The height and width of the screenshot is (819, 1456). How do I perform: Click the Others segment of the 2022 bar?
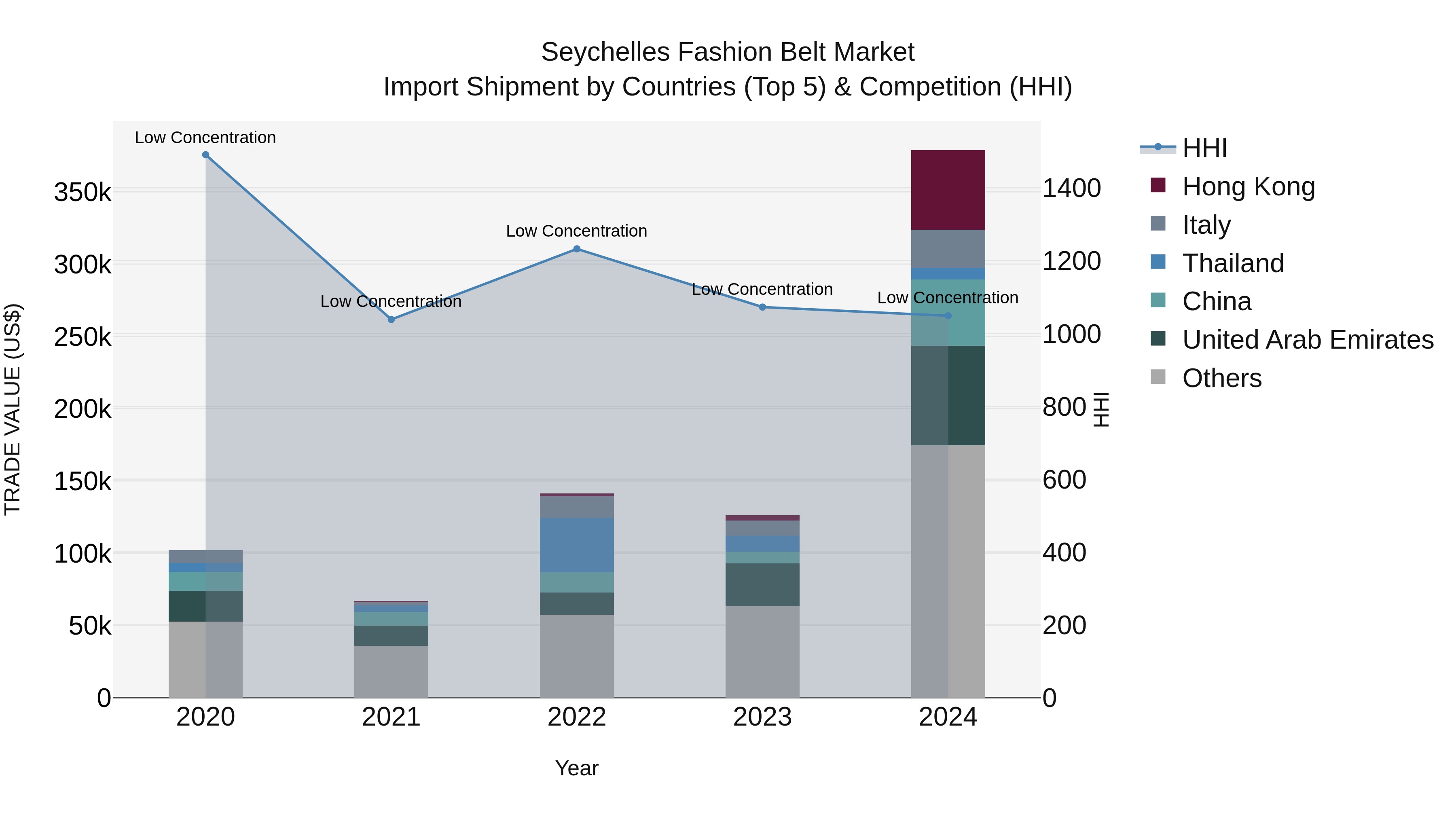click(576, 656)
